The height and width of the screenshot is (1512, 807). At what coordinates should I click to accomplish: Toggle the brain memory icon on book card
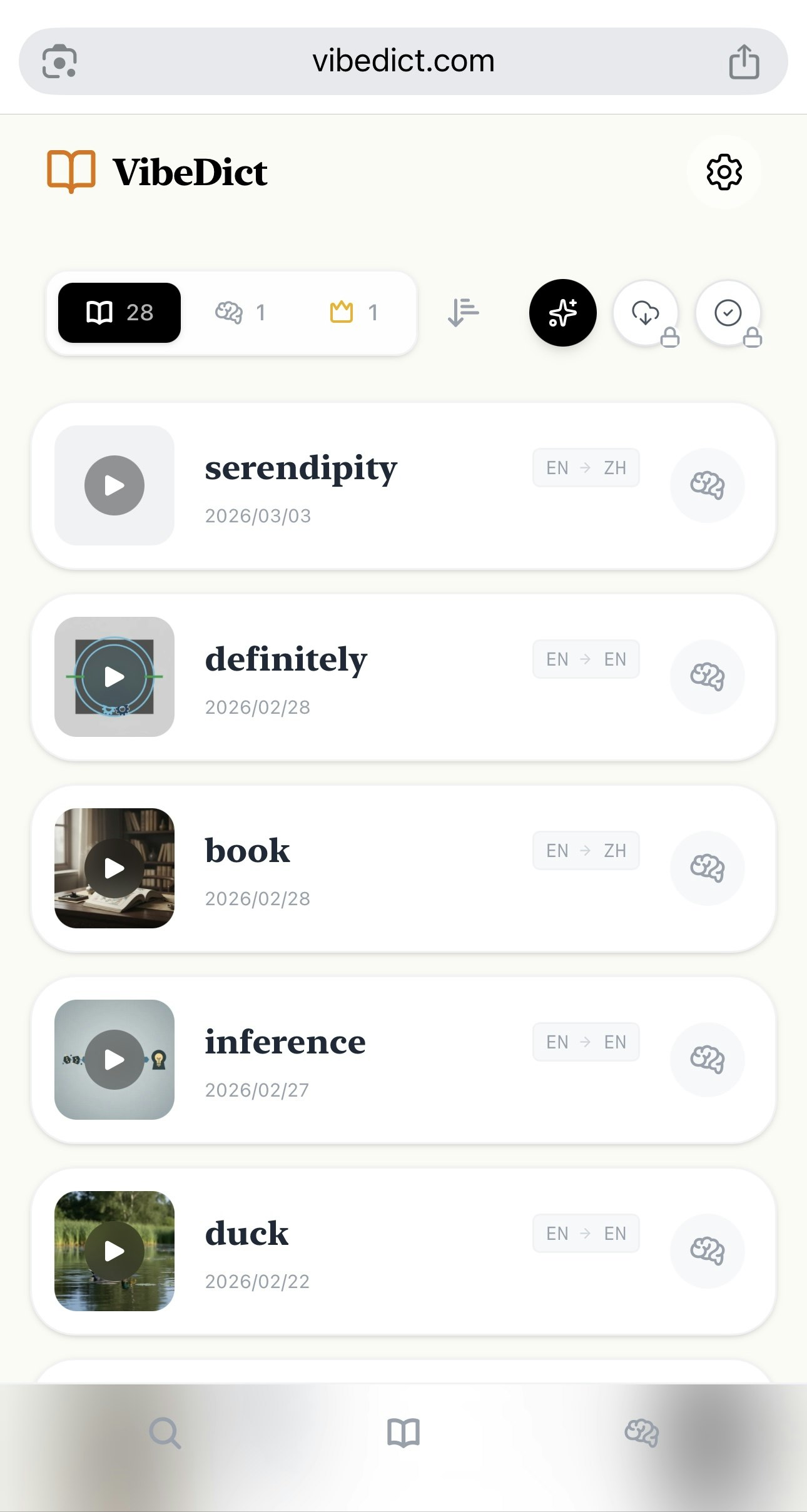click(707, 868)
